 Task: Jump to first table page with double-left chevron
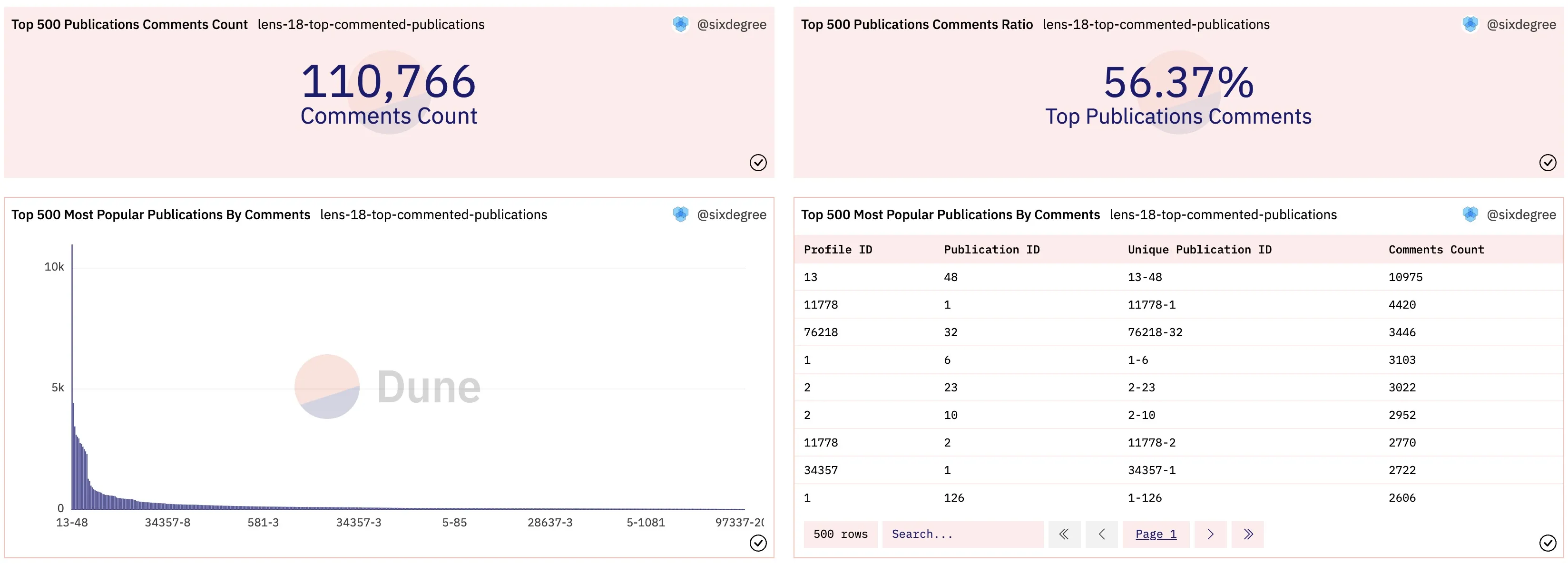(x=1064, y=534)
